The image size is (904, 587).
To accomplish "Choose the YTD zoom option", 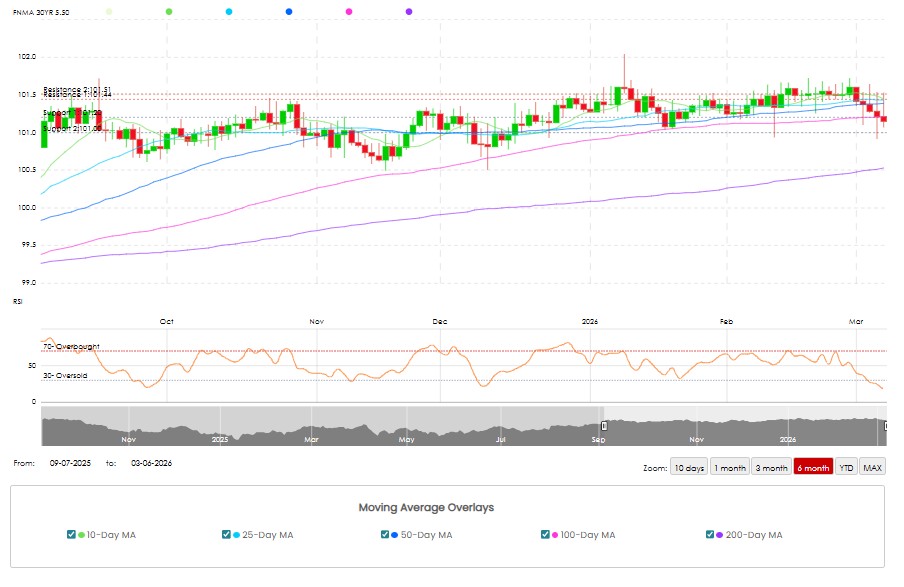I will tap(846, 468).
